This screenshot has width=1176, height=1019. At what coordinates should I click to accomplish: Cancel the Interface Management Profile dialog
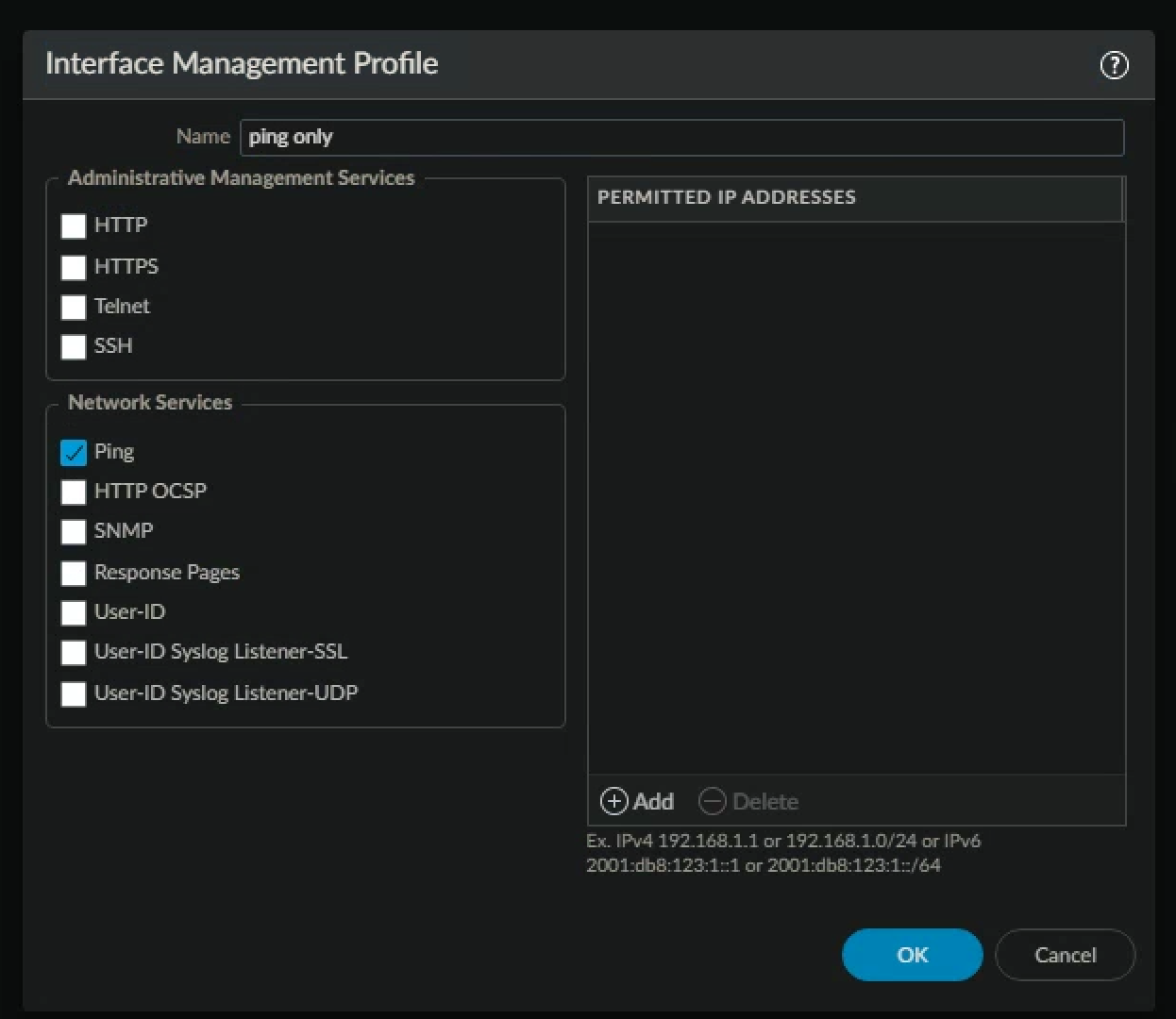(x=1065, y=955)
